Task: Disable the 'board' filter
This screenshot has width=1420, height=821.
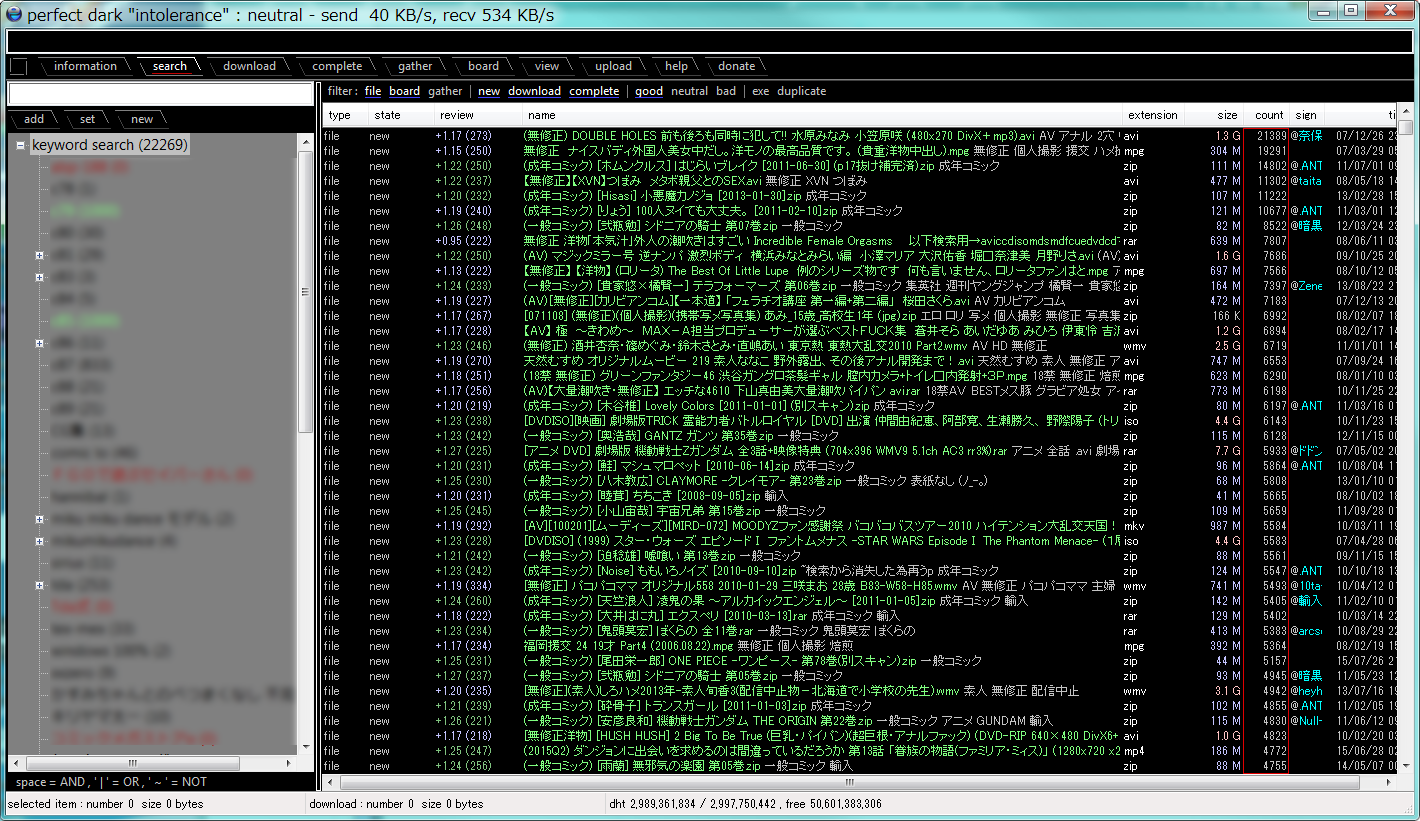Action: coord(404,91)
